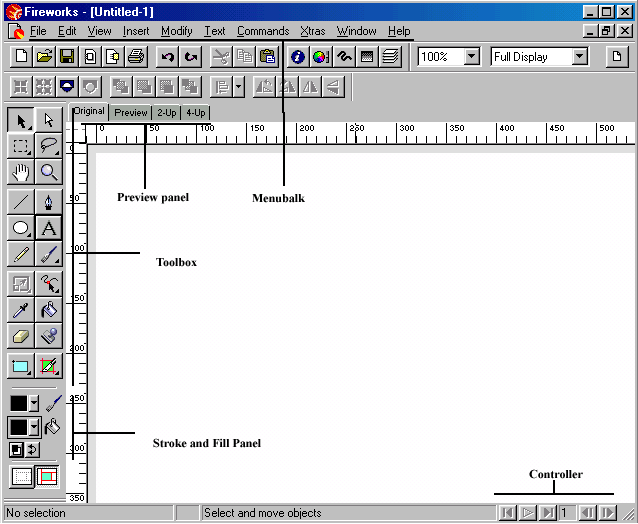Click the Export icon in the toolbar
The image size is (638, 524).
click(x=113, y=57)
